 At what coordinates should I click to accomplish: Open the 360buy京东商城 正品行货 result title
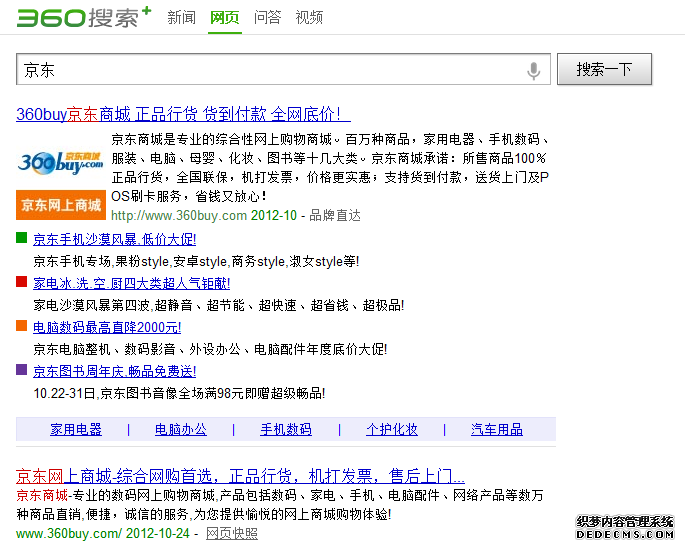183,114
